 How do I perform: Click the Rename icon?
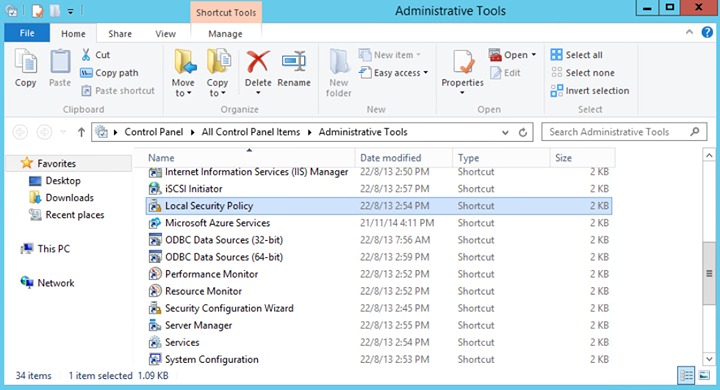[x=294, y=62]
